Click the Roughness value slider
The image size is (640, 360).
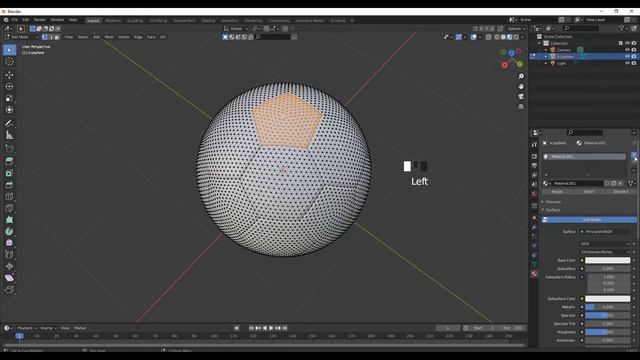tap(608, 332)
